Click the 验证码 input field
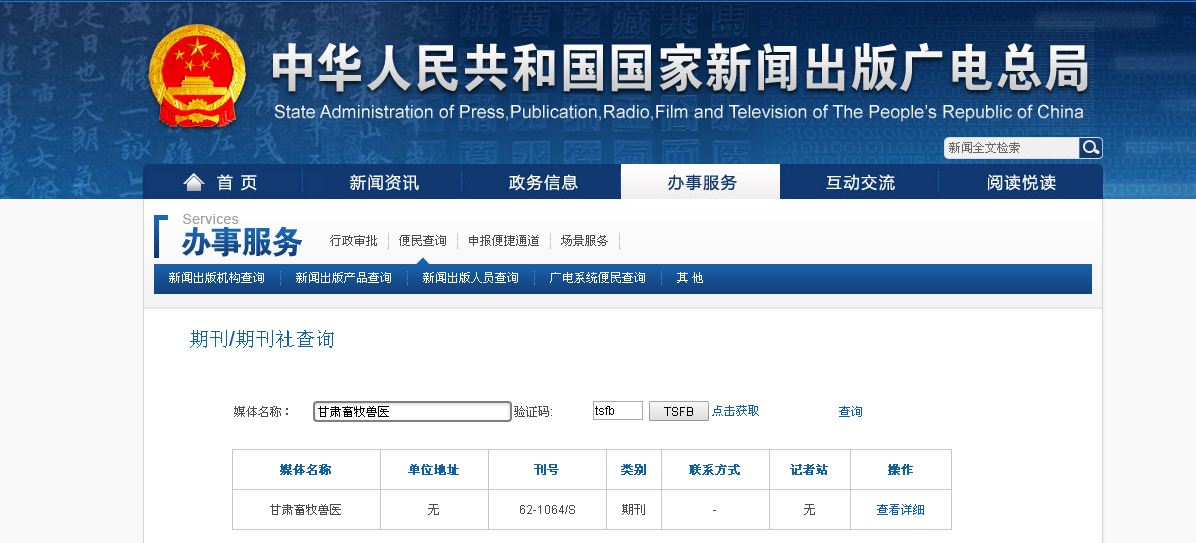The height and width of the screenshot is (543, 1196). (618, 410)
